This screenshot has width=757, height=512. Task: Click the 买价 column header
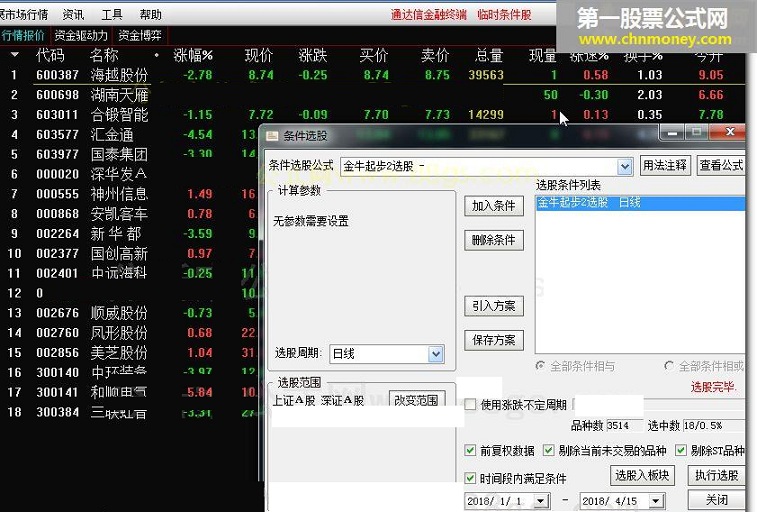coord(374,55)
